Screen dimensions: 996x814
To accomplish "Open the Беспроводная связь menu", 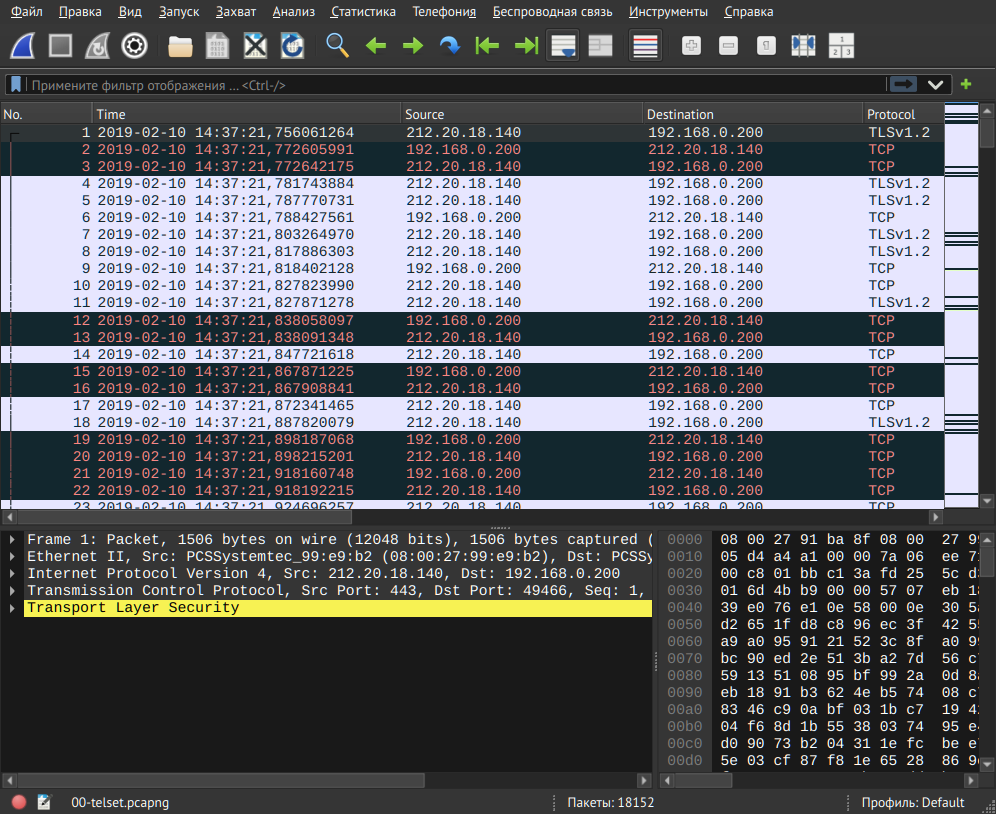I will click(x=553, y=11).
